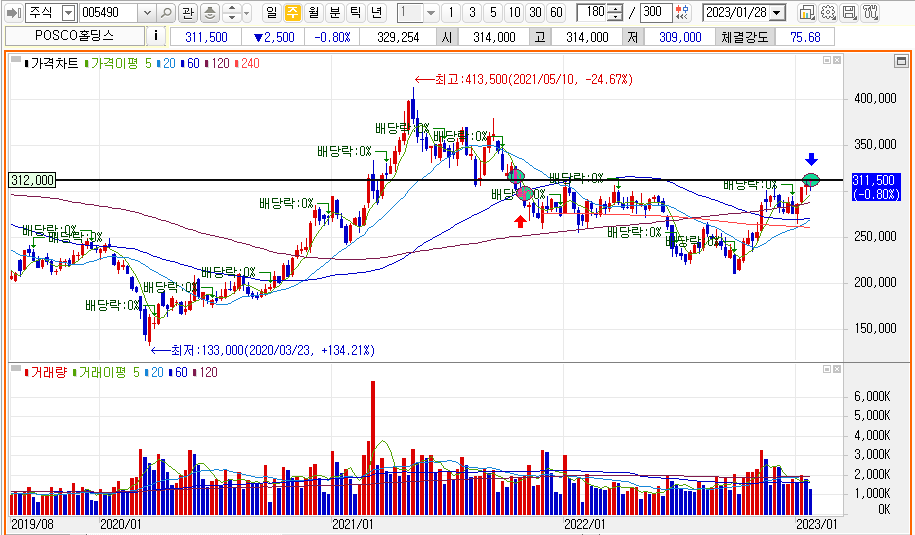This screenshot has height=535, width=915.
Task: Click the red-blue candle scroll icon
Action: click(x=682, y=12)
